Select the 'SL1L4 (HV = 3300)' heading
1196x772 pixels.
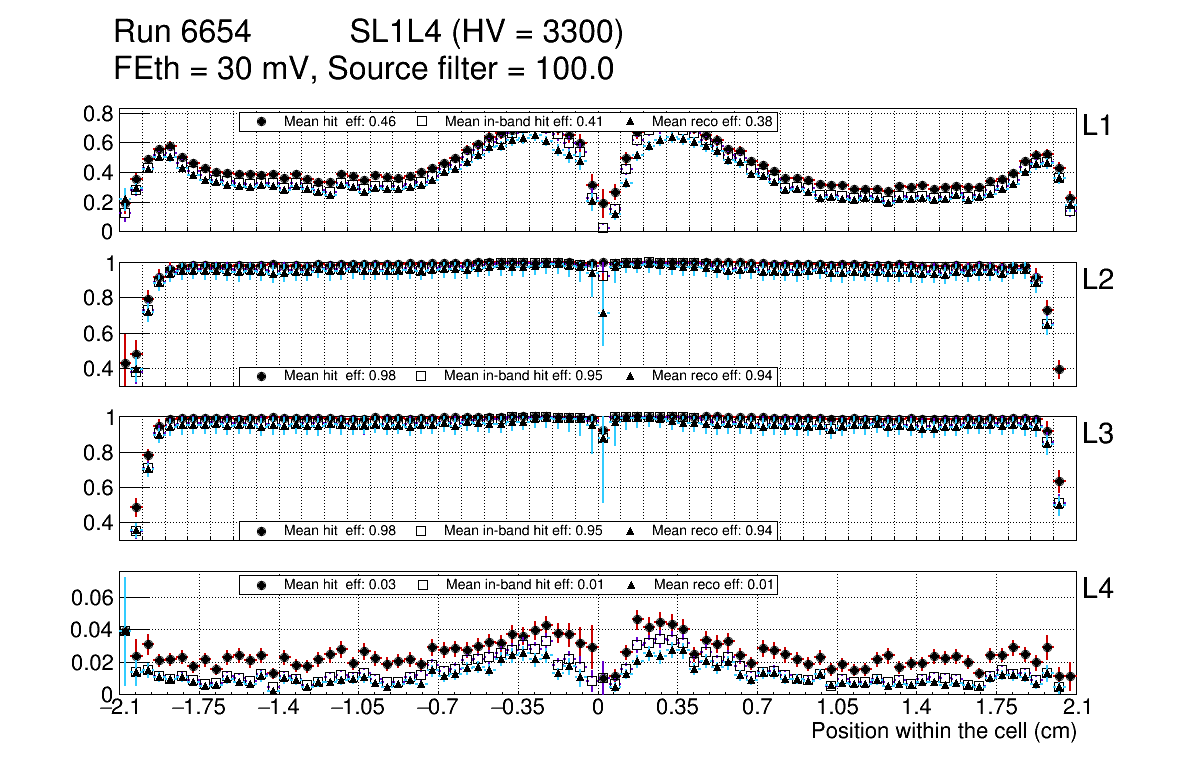tap(486, 33)
